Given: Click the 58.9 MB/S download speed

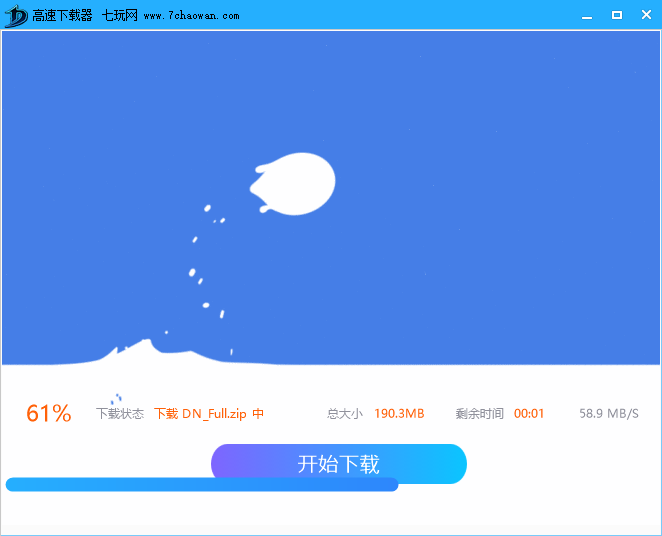Looking at the screenshot, I should point(608,414).
